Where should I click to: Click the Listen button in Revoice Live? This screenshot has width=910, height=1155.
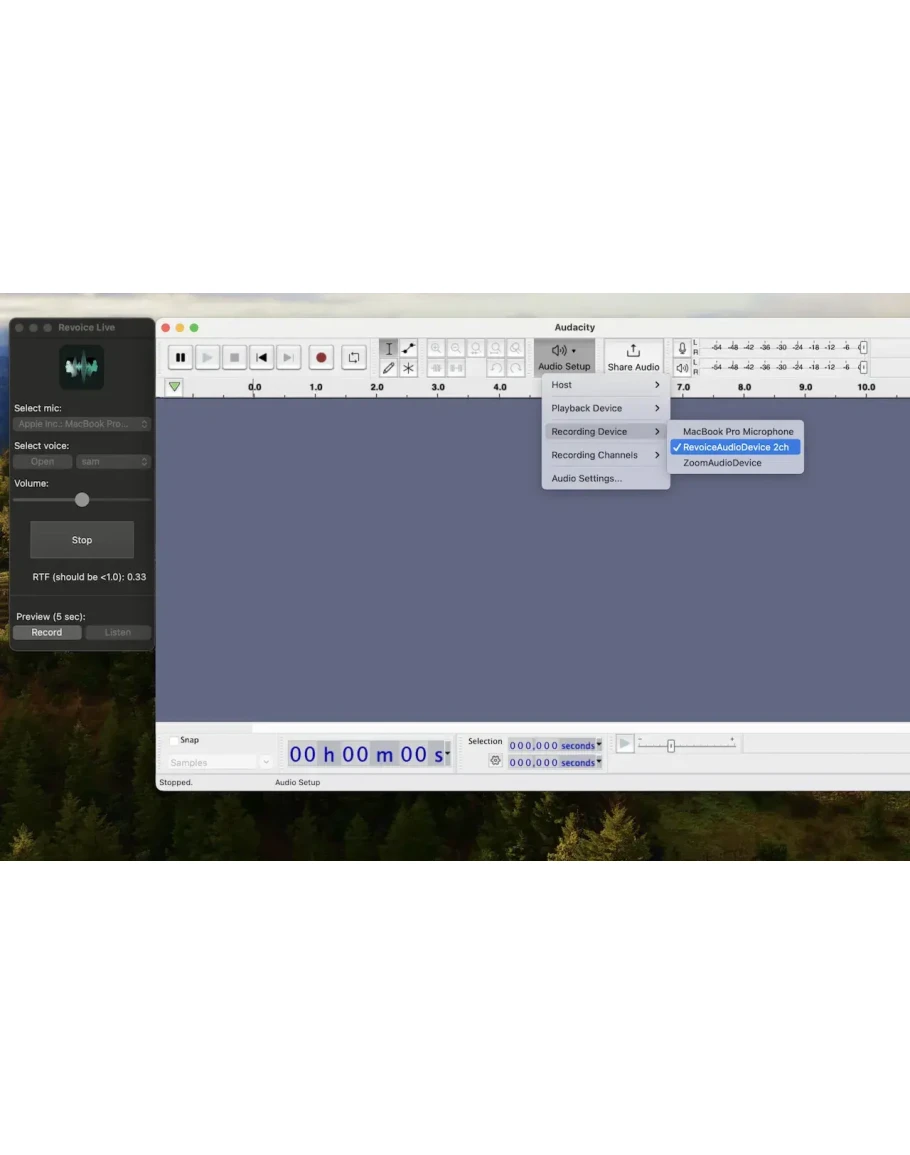(x=118, y=632)
